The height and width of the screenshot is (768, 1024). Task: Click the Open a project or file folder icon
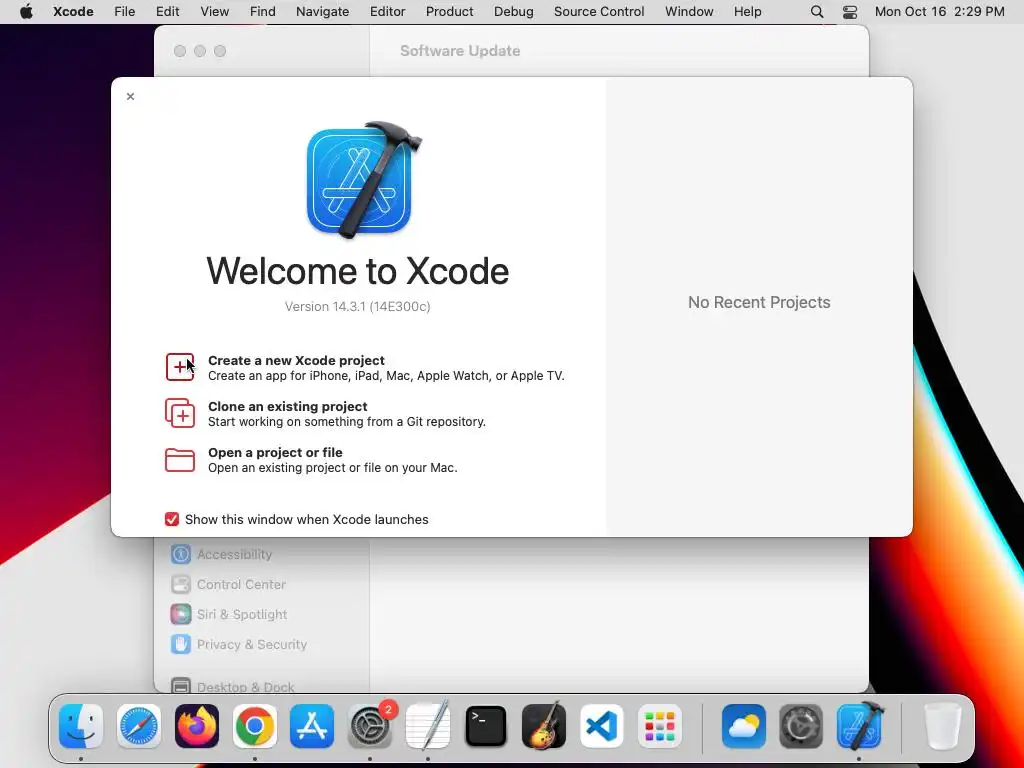click(x=180, y=460)
